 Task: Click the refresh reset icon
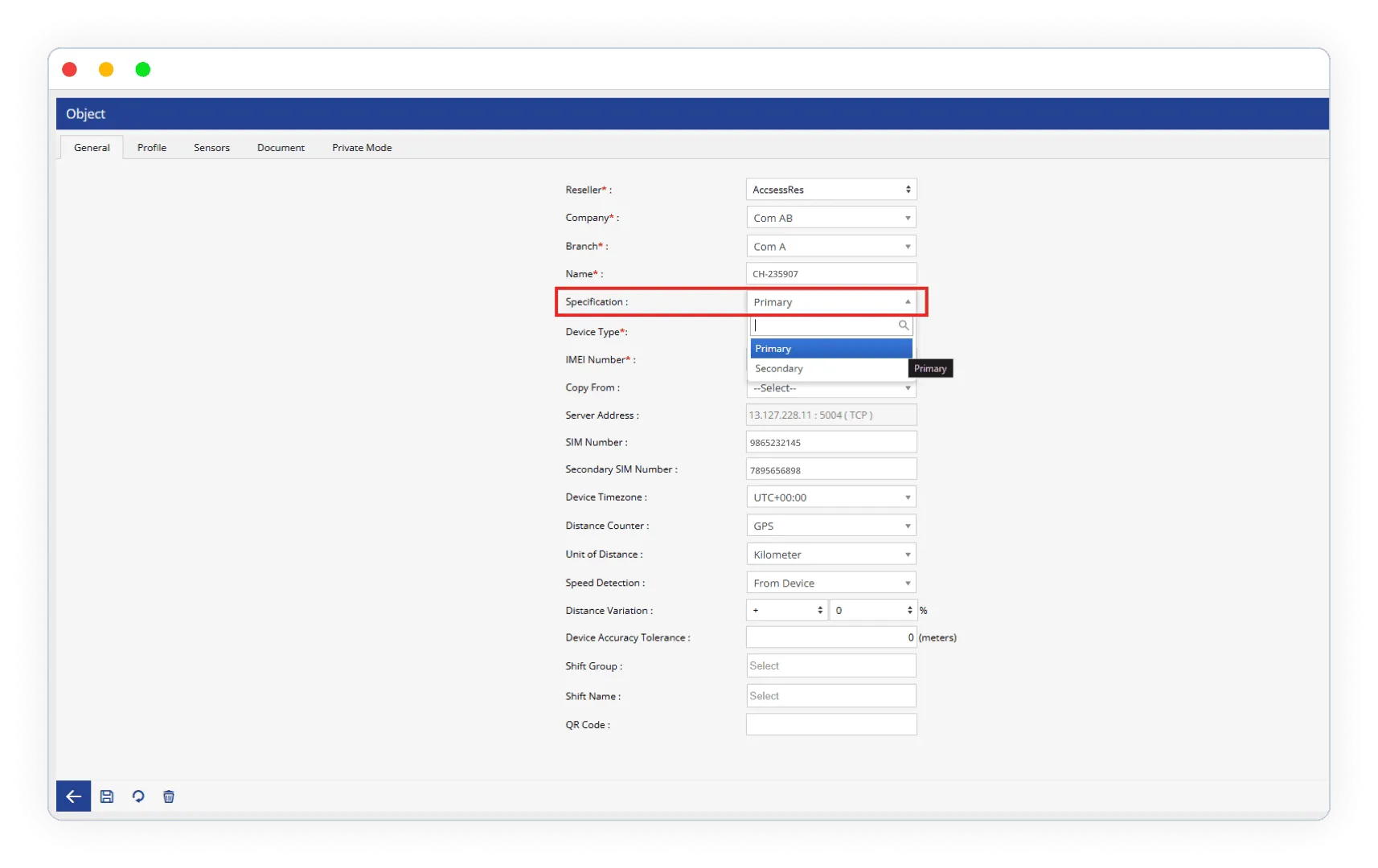coord(138,796)
